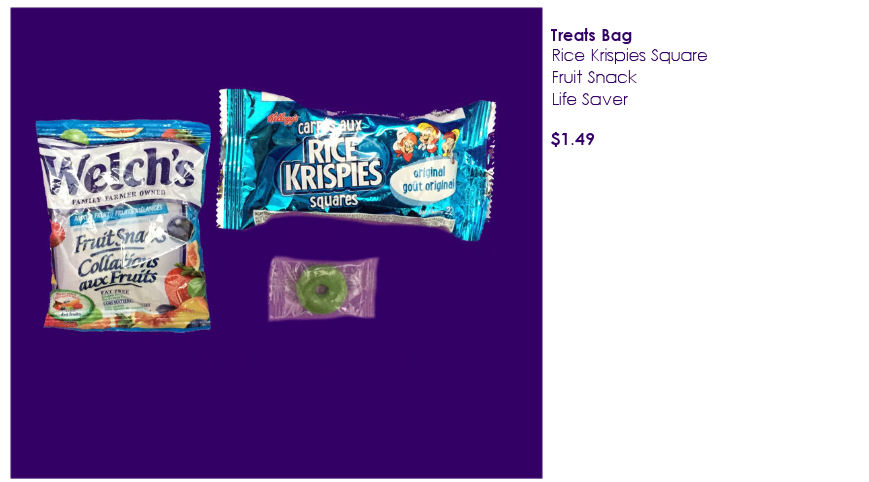The height and width of the screenshot is (482, 869).
Task: Click the 'Family Farmer Owned' text strip
Action: (119, 197)
